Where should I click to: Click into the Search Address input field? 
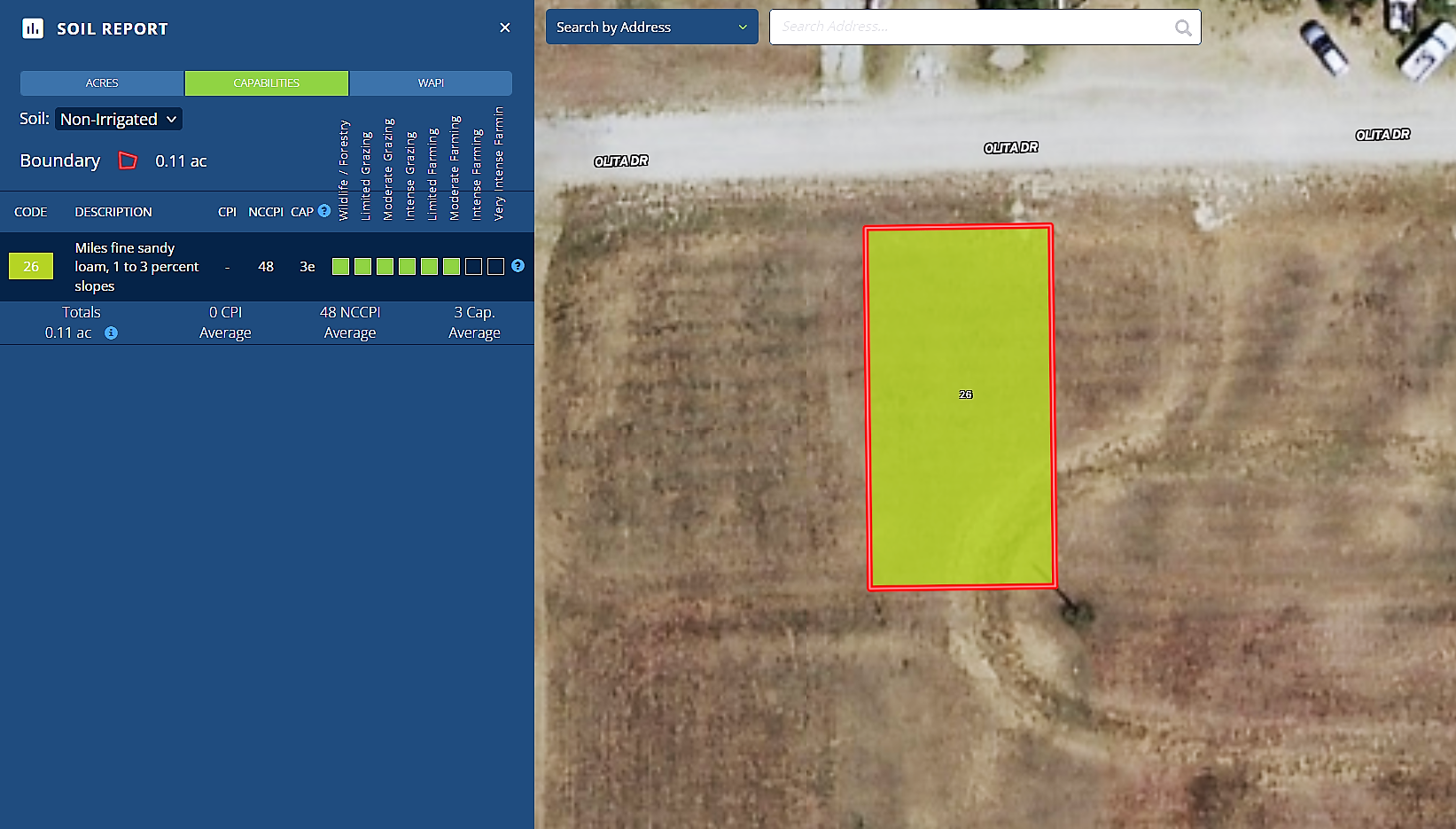pos(970,27)
